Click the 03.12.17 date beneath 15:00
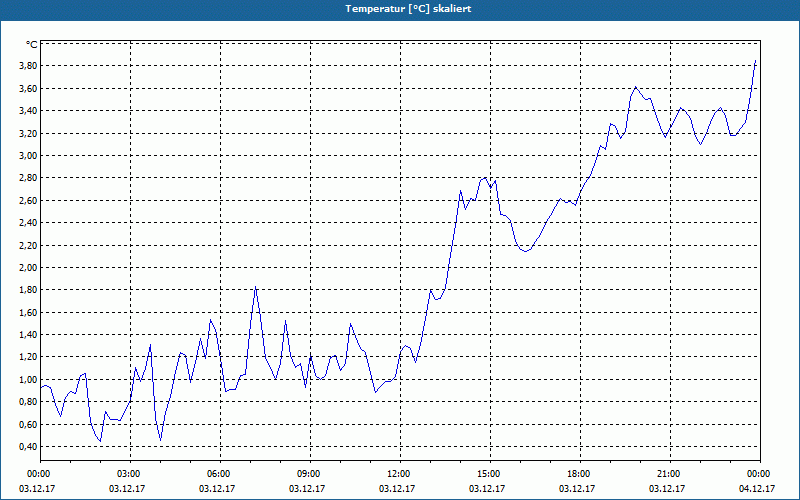Screen dimensions: 800x500 [487, 489]
